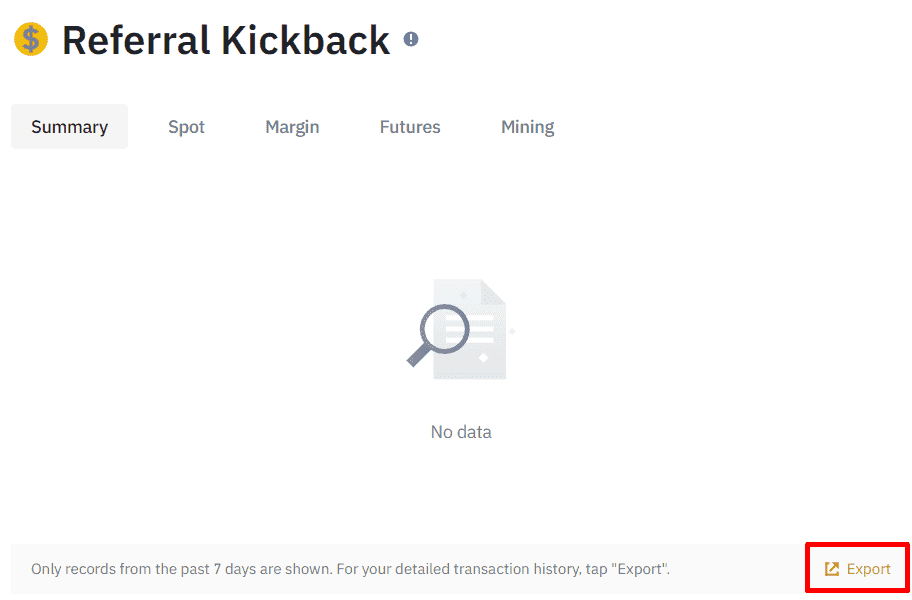The image size is (912, 600).
Task: Click the folded corner of the document illustration
Action: [x=494, y=292]
